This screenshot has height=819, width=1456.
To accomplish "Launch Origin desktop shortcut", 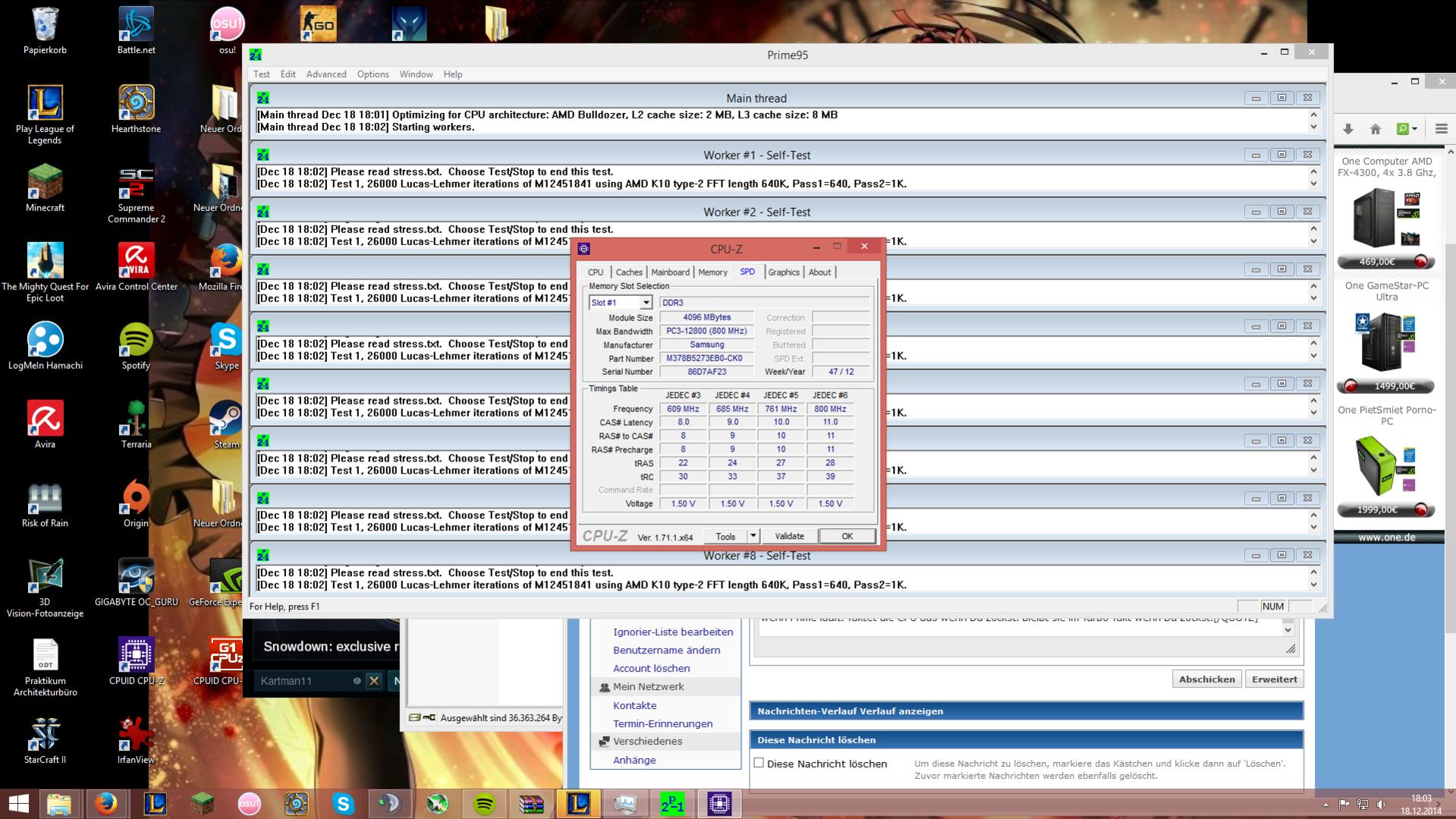I will 136,503.
